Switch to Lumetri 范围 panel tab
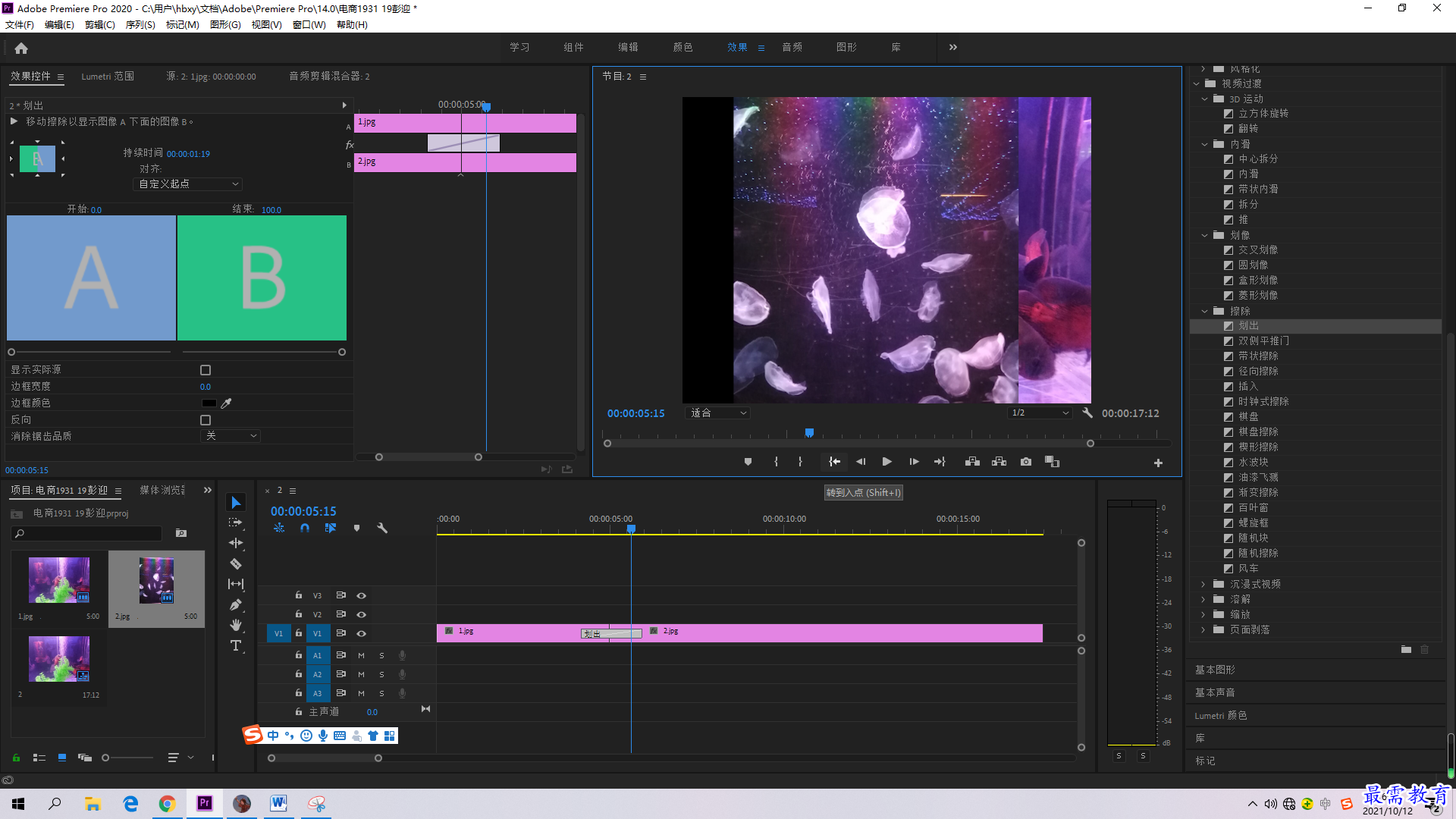Viewport: 1456px width, 819px height. [108, 77]
